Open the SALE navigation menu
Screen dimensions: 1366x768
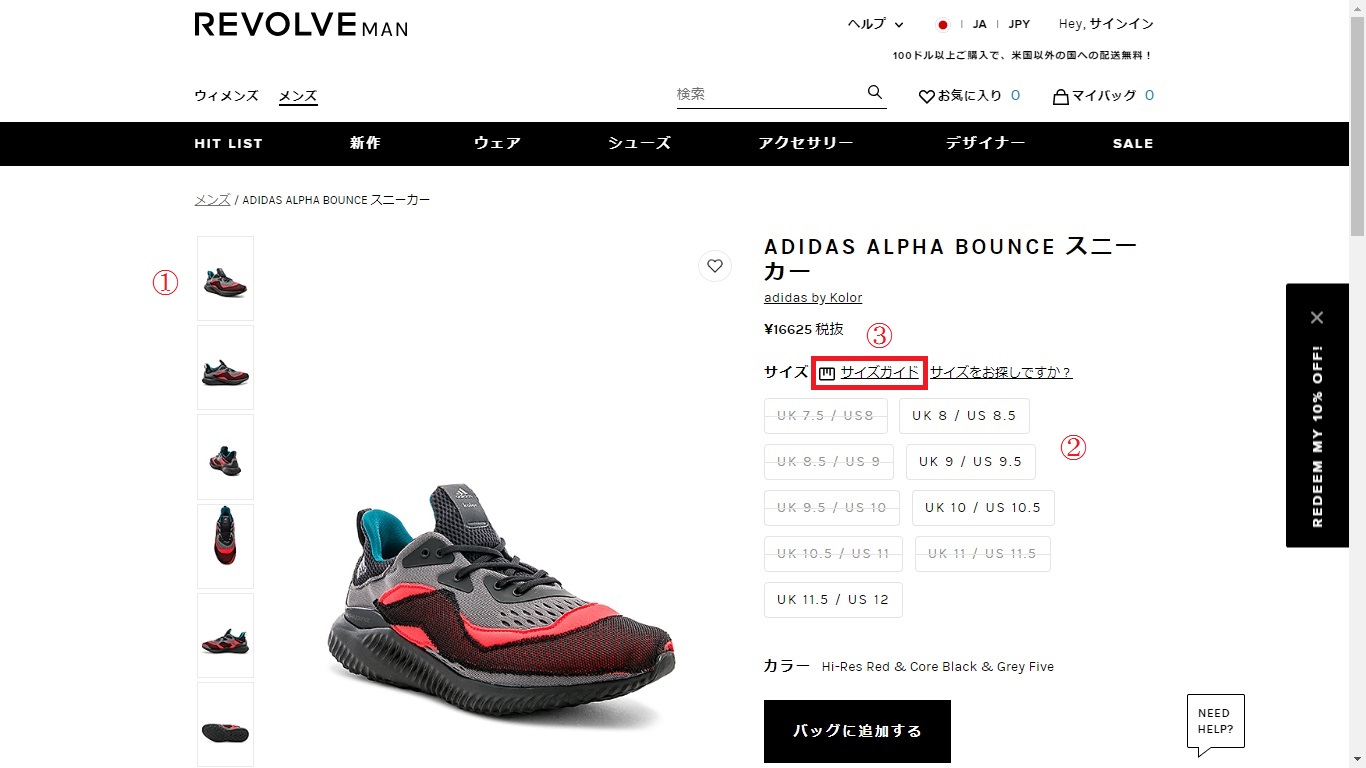point(1133,144)
